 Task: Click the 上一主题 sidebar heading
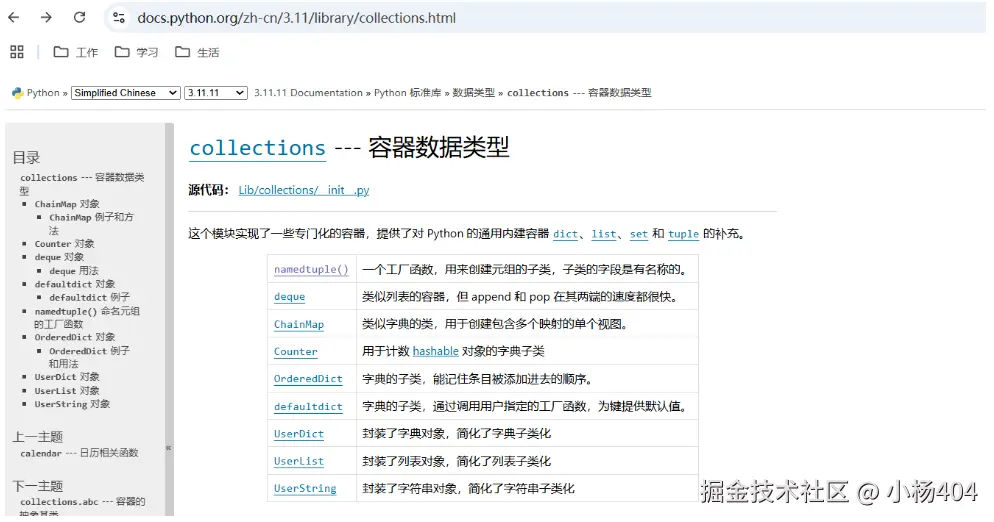point(38,437)
